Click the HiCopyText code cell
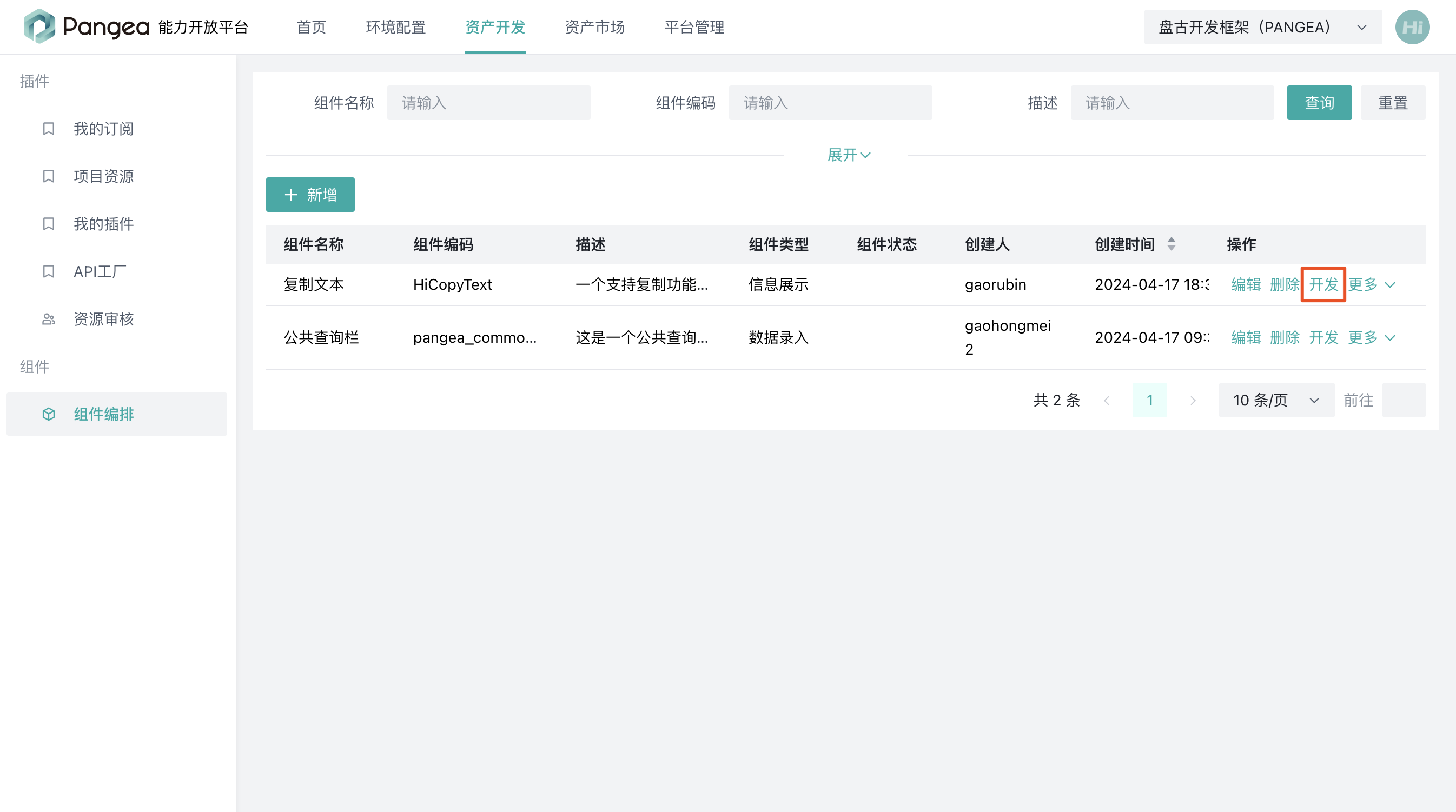The height and width of the screenshot is (812, 1456). click(x=452, y=284)
